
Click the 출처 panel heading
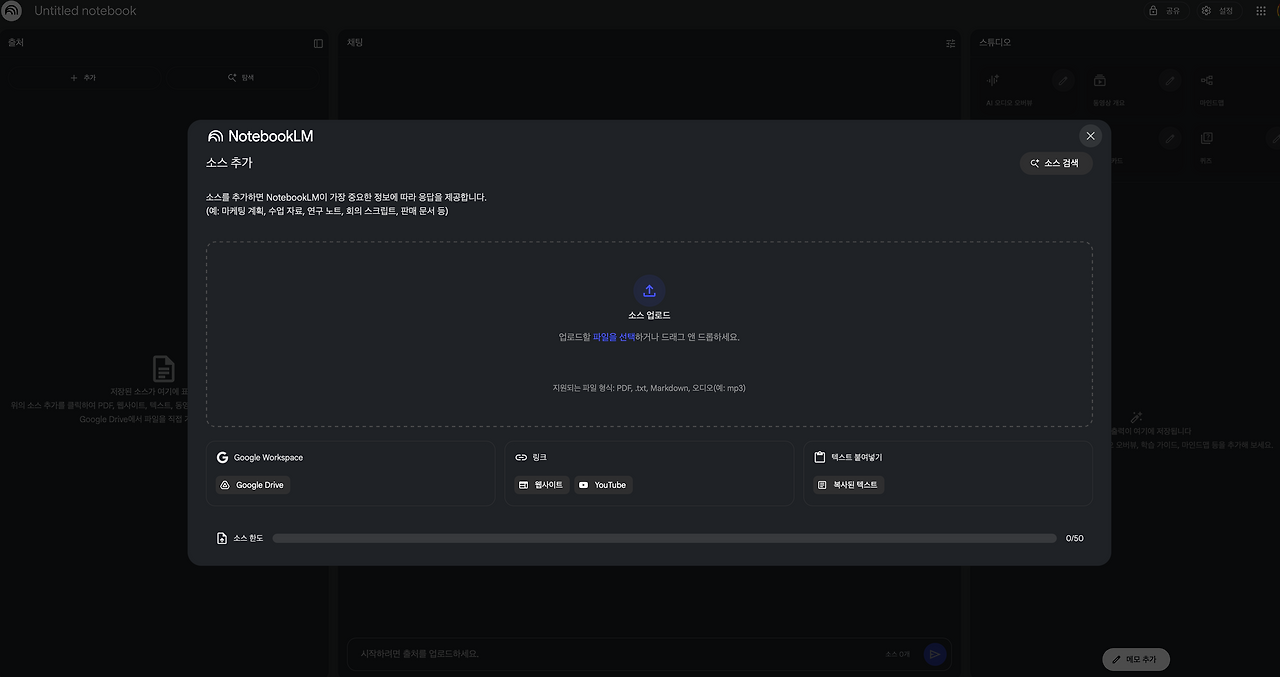(16, 43)
